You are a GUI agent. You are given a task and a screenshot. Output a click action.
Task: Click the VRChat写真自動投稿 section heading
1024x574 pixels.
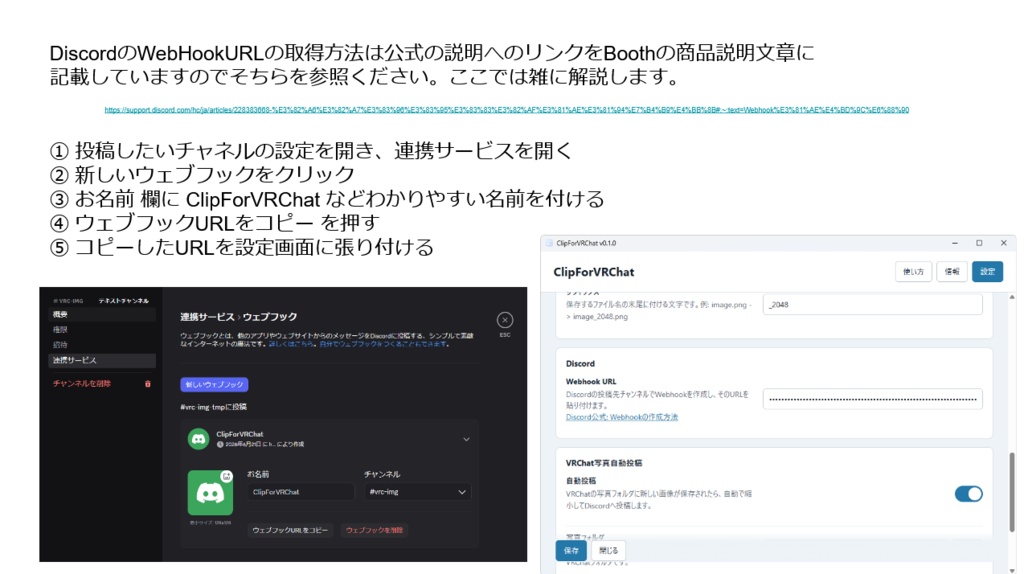click(604, 463)
